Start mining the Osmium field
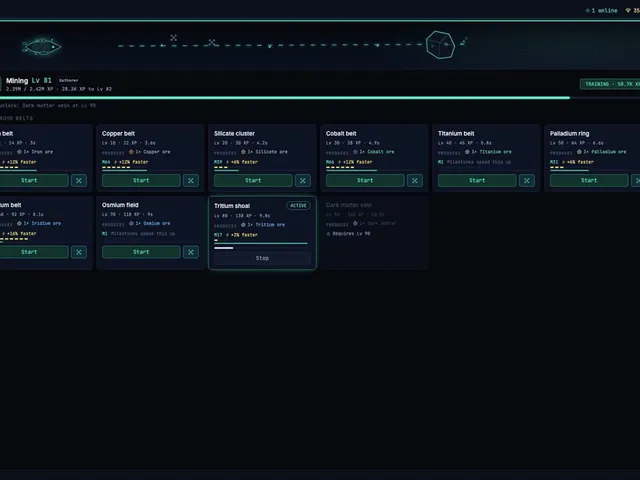This screenshot has height=480, width=640. (141, 252)
